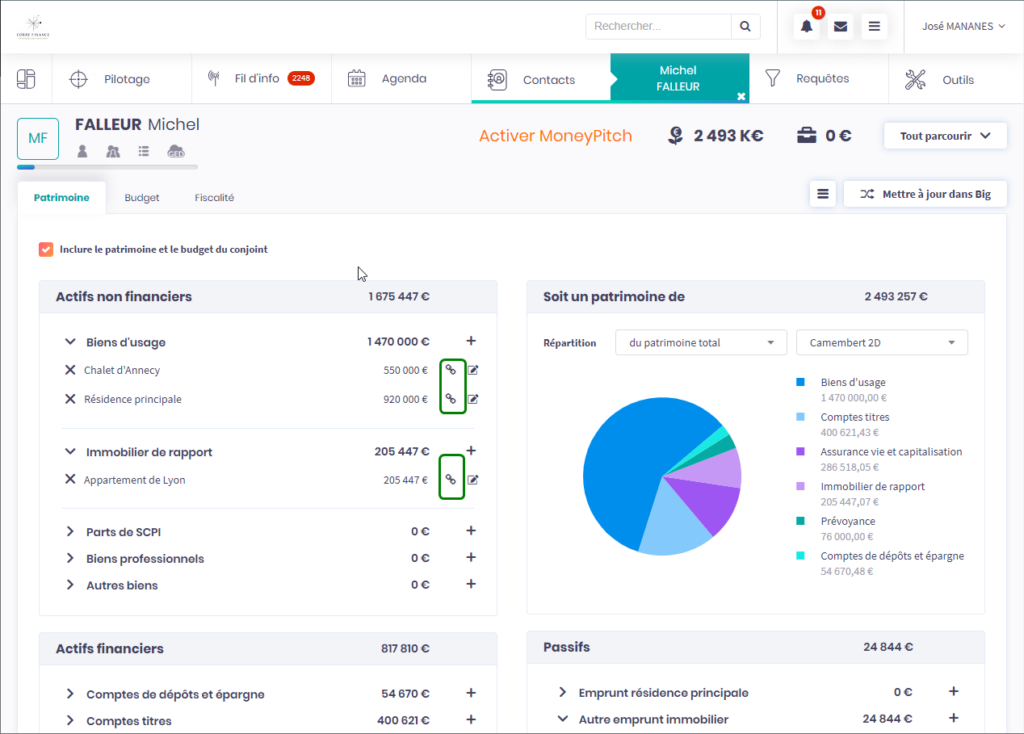Click the link icon for Chalet d'Annecy
This screenshot has width=1024, height=734.
451,370
